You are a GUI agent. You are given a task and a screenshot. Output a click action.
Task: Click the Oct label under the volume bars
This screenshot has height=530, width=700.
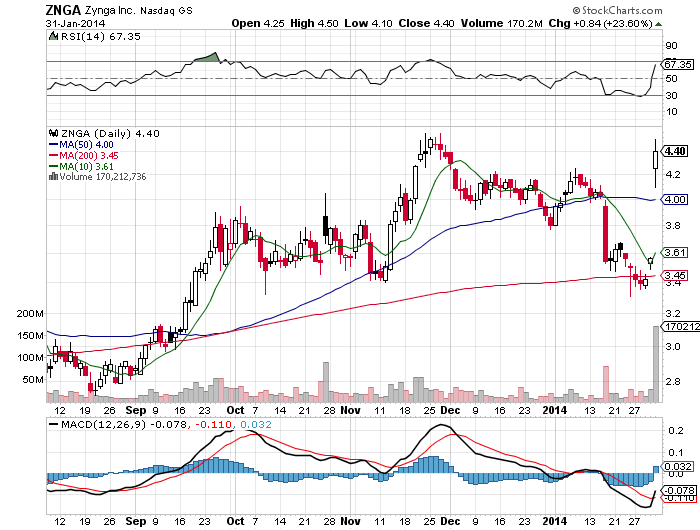coord(235,410)
